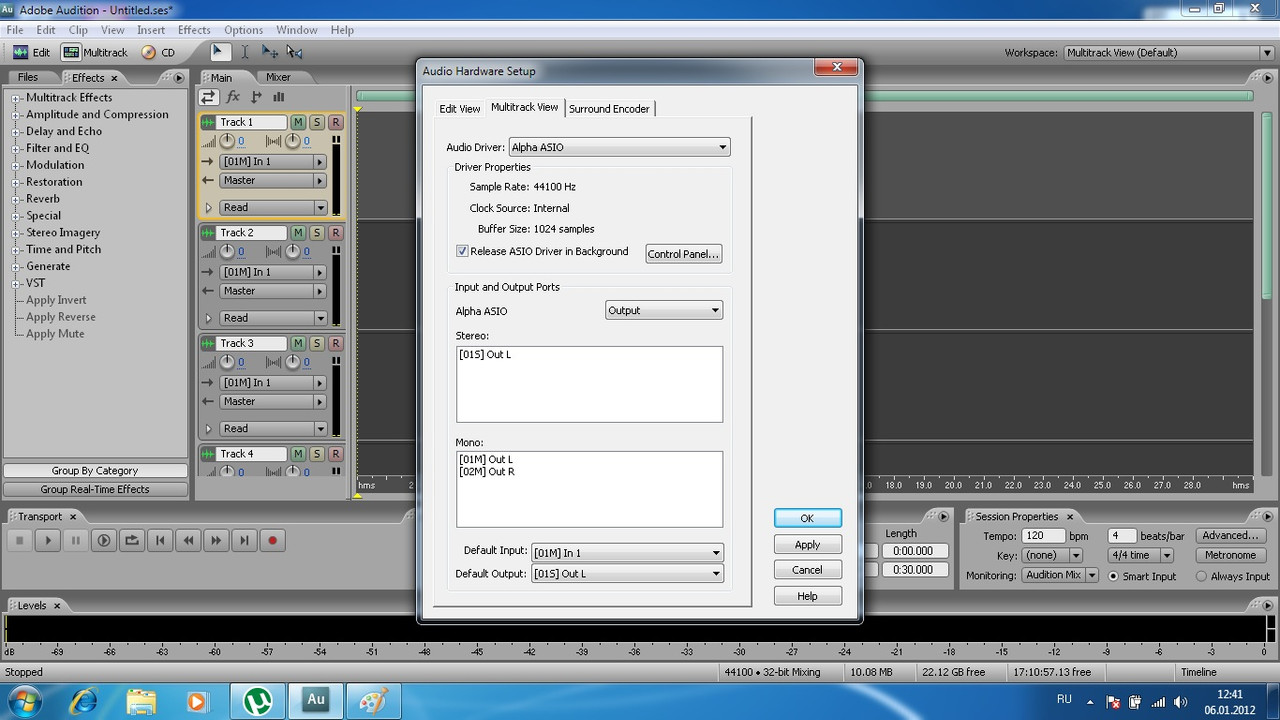This screenshot has width=1280, height=720.
Task: Go to beginning in Transport
Action: coord(159,540)
